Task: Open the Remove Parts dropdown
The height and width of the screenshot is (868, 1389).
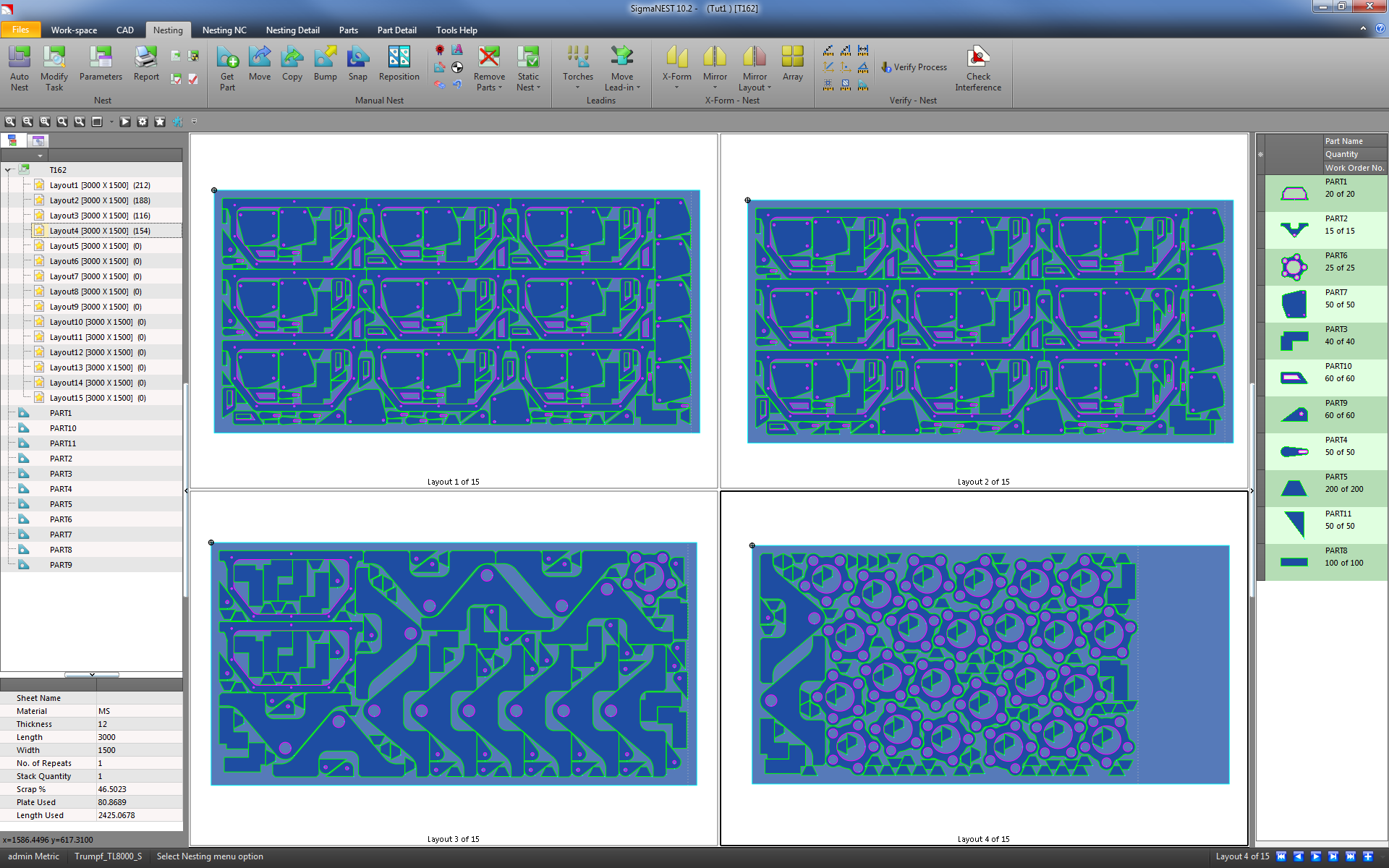Action: point(489,69)
